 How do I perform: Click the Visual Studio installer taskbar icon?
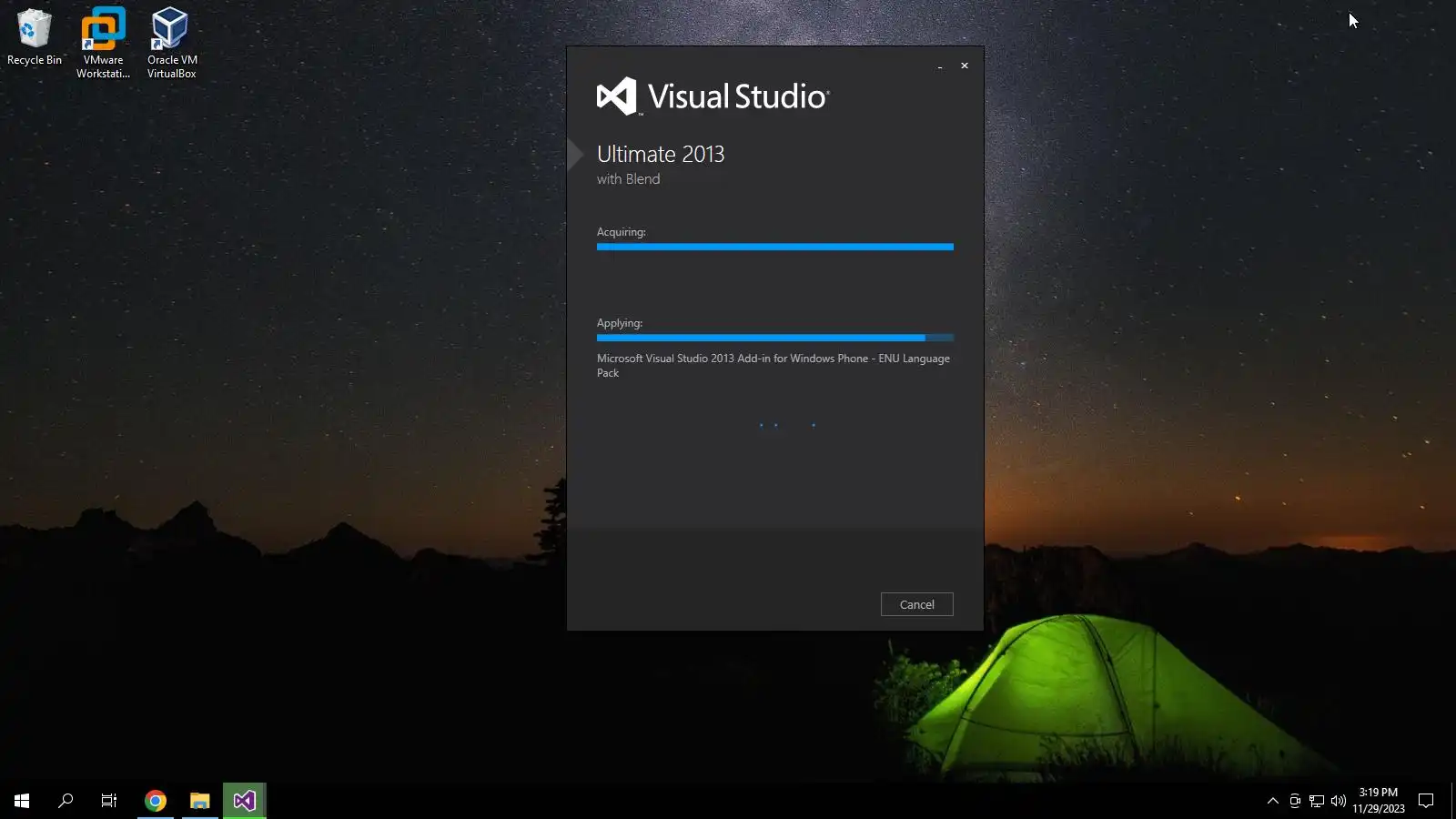[x=244, y=801]
